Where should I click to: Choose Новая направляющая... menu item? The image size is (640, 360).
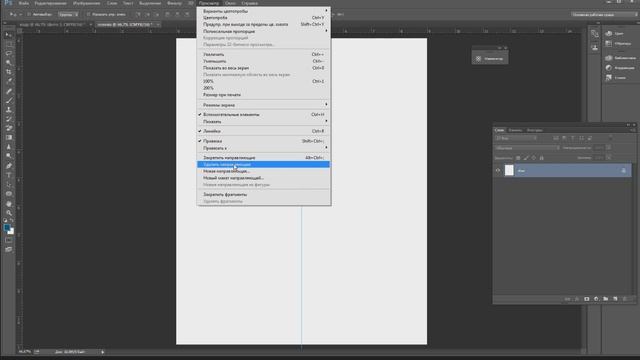point(263,171)
